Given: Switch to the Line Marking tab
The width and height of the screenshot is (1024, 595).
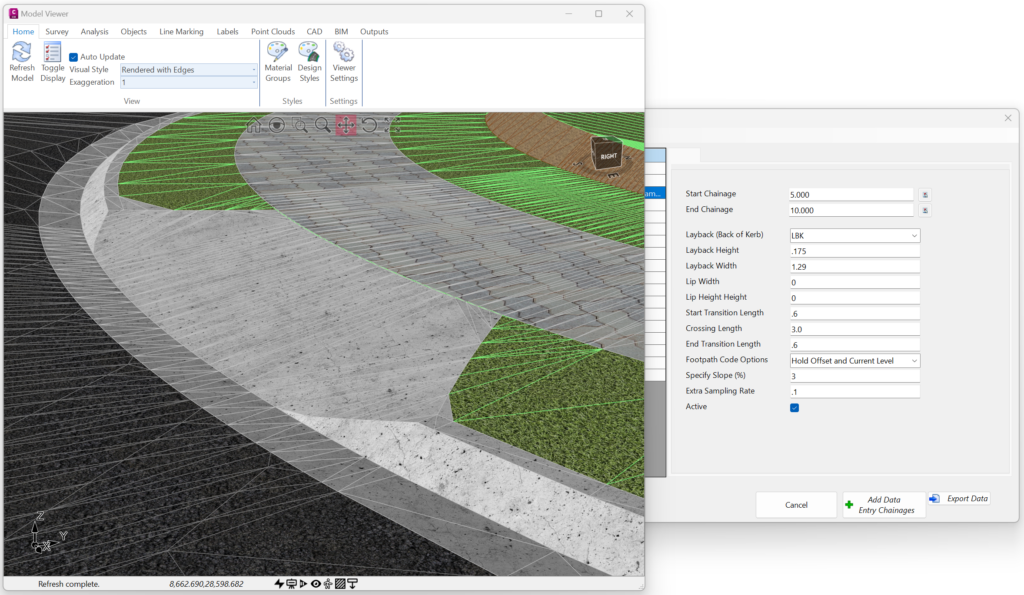Looking at the screenshot, I should (181, 31).
